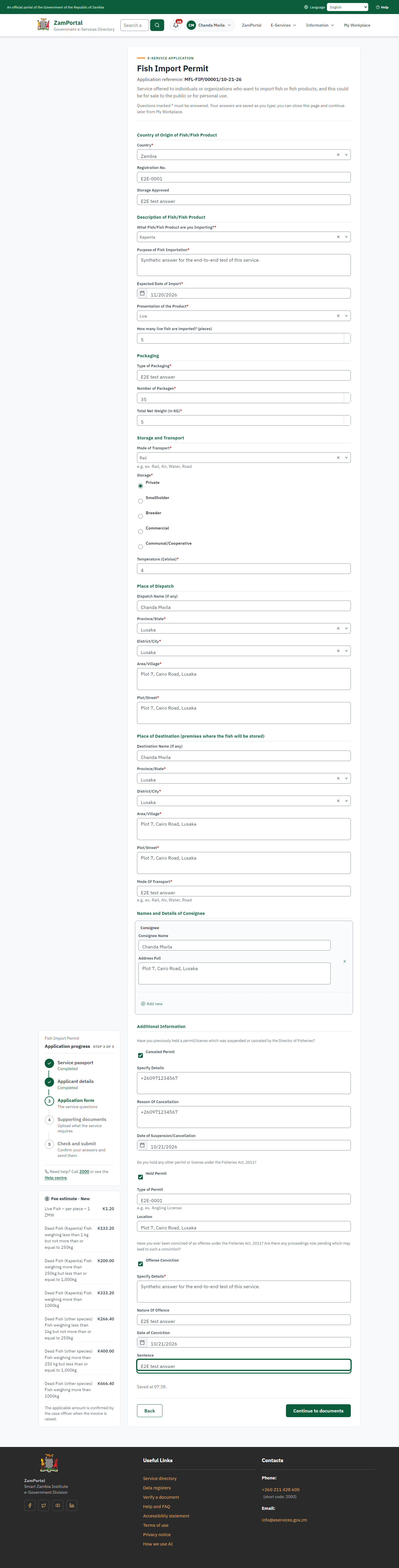Click into the Sentence input field
Screen dimensions: 399x1568
244,1366
